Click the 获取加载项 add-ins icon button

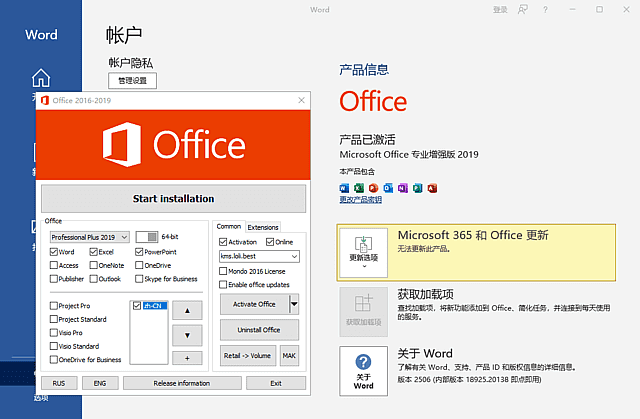tap(363, 312)
